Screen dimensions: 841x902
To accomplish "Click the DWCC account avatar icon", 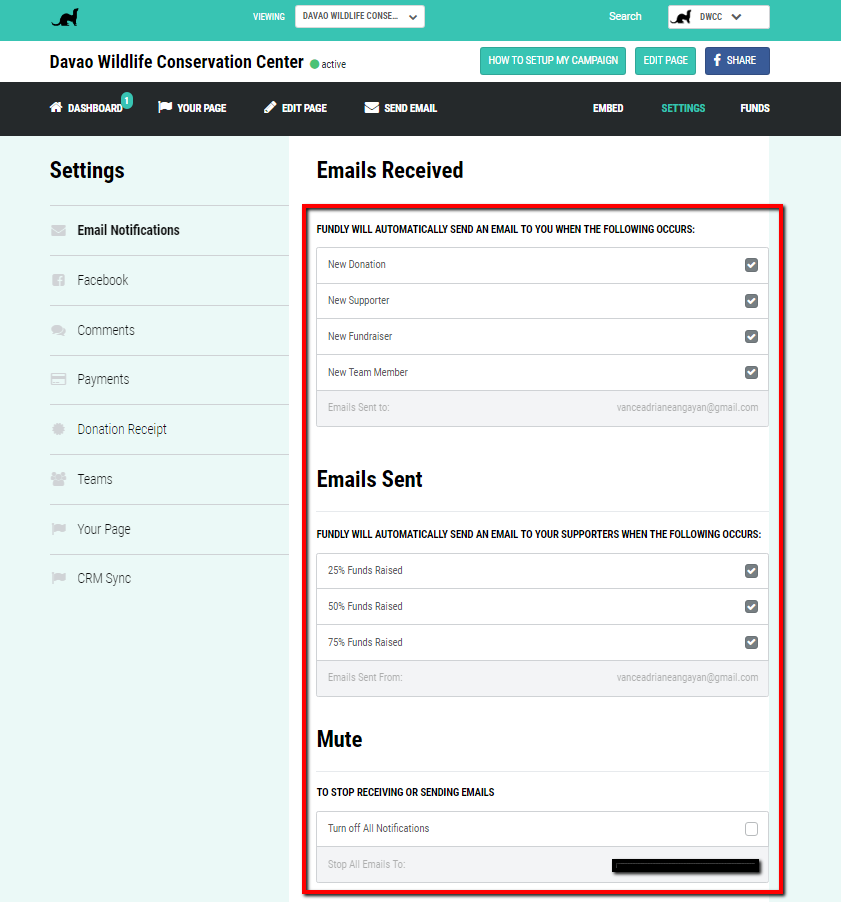I will coord(681,17).
